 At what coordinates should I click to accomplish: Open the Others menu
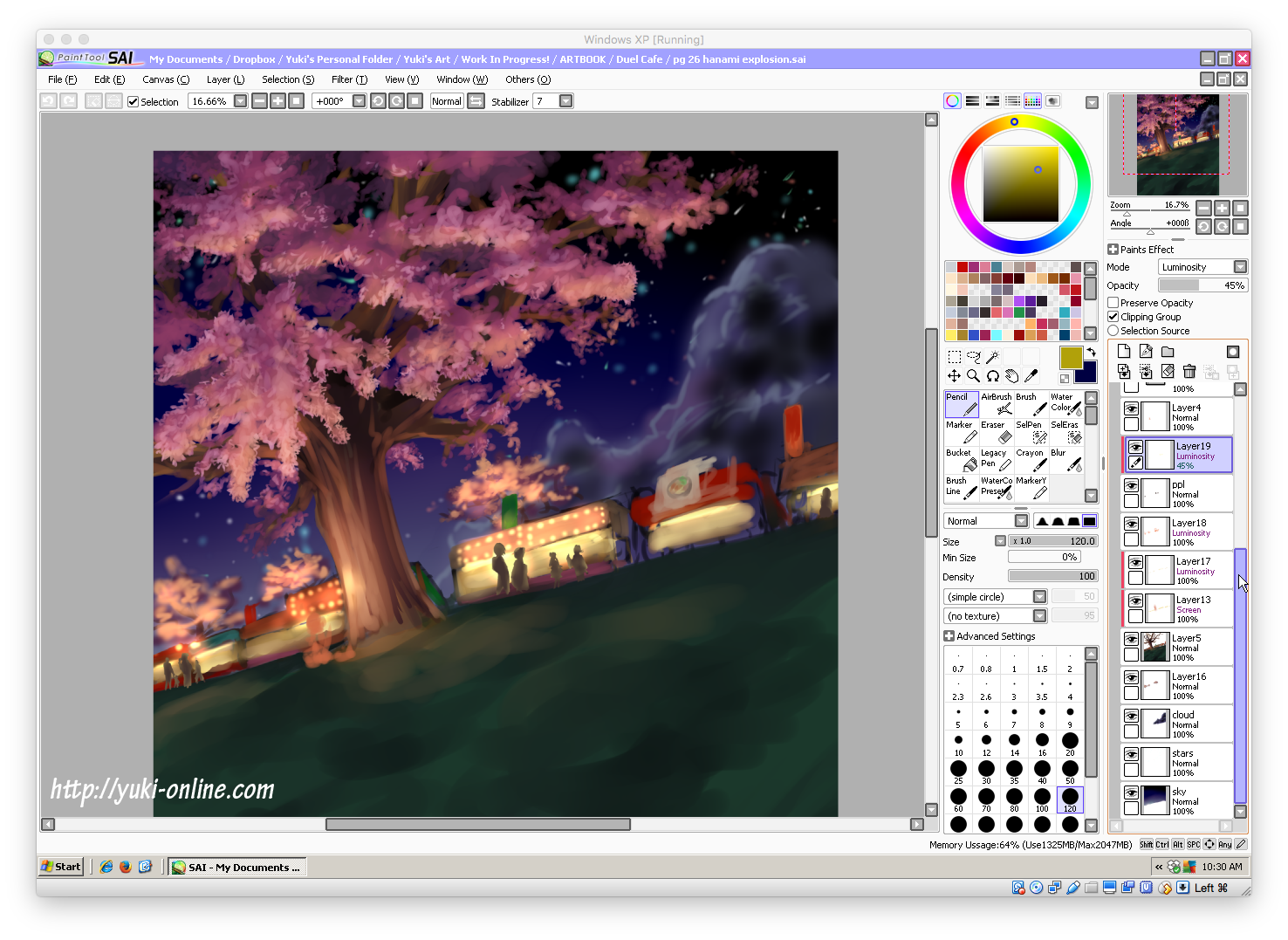click(x=528, y=79)
